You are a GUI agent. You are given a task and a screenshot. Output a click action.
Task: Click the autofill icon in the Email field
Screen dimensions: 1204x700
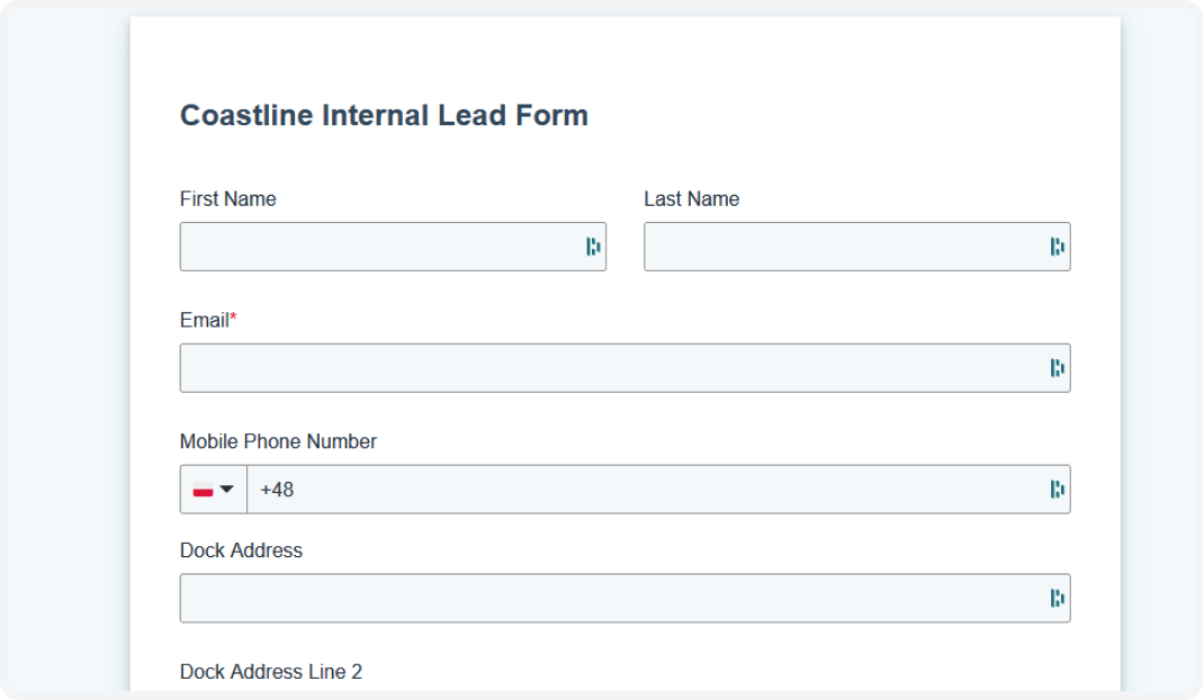pos(1057,368)
